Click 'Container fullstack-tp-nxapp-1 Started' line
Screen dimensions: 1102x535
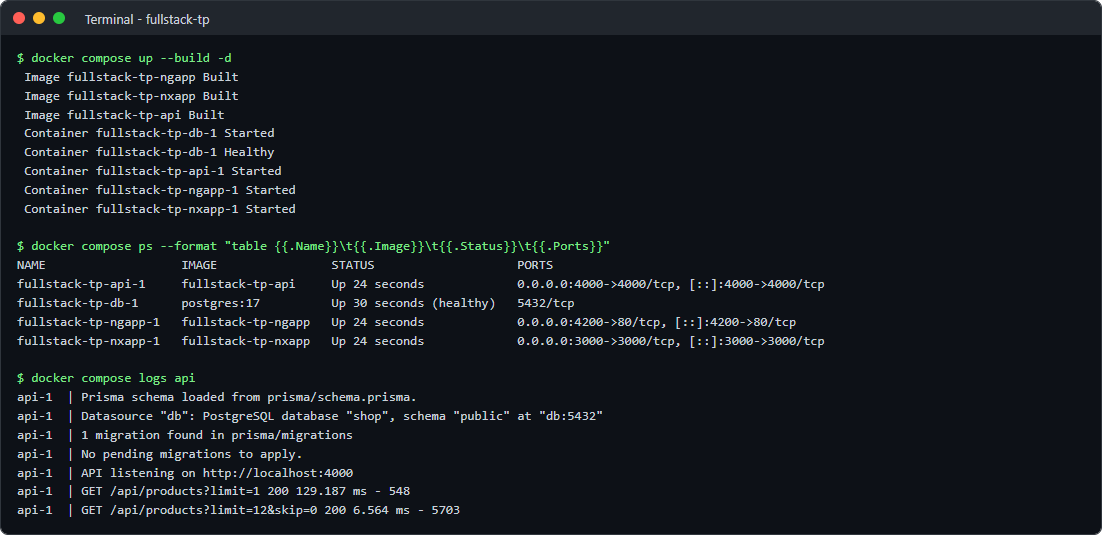pyautogui.click(x=160, y=209)
